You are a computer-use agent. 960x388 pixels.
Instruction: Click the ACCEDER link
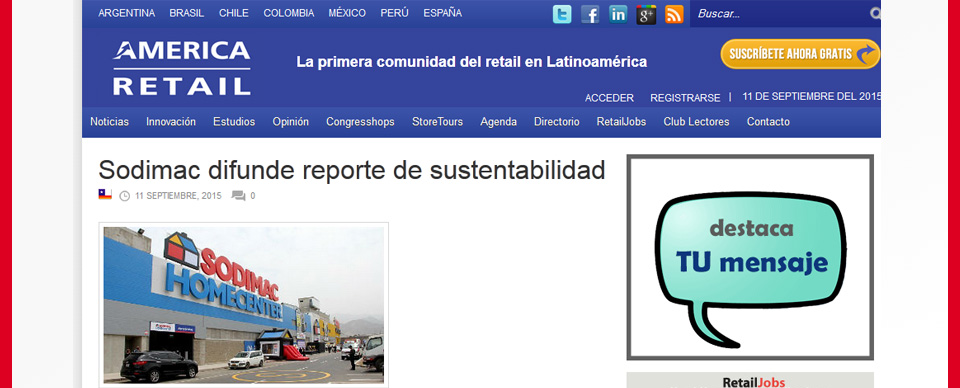point(609,98)
